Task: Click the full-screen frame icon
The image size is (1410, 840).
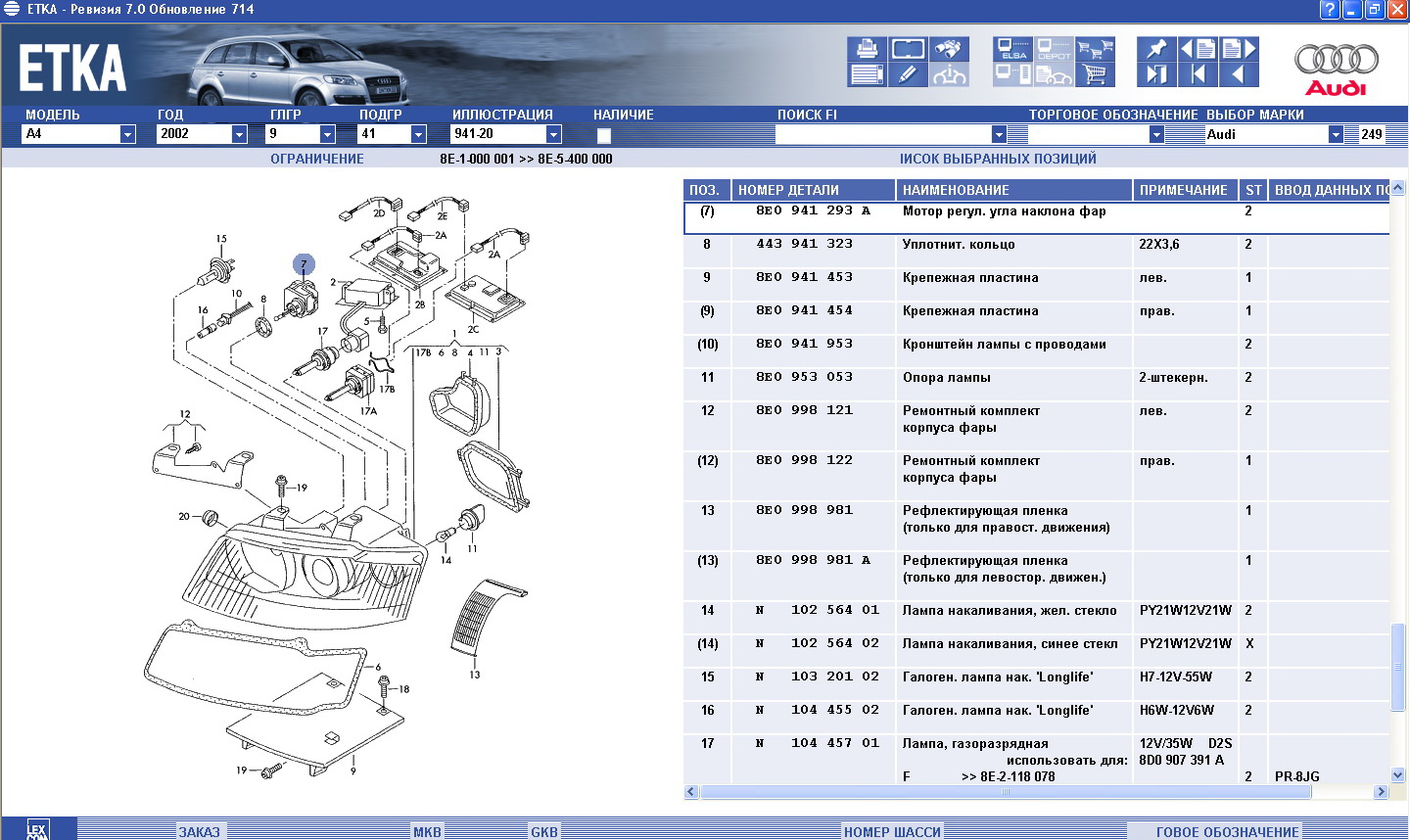Action: (x=908, y=49)
